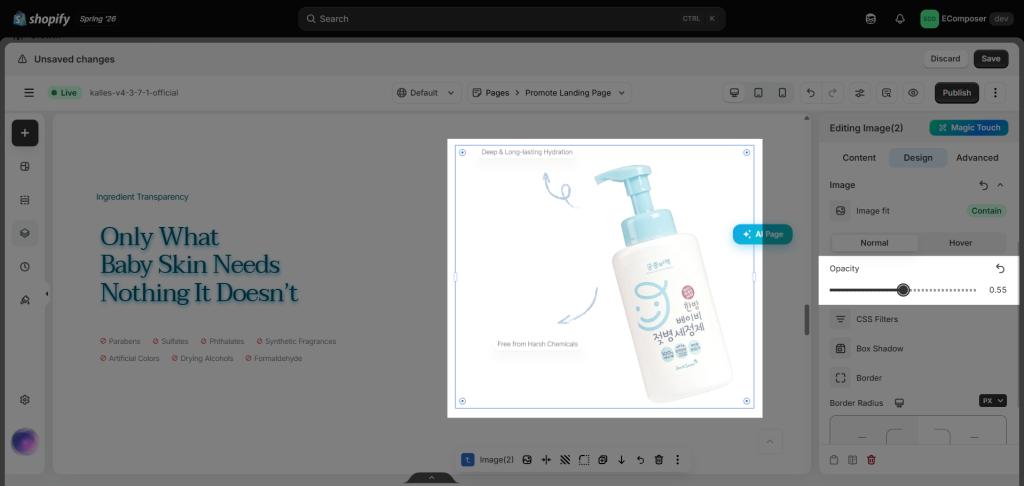Toggle the preview eye icon
Screen dimensions: 1024x486
coord(913,93)
